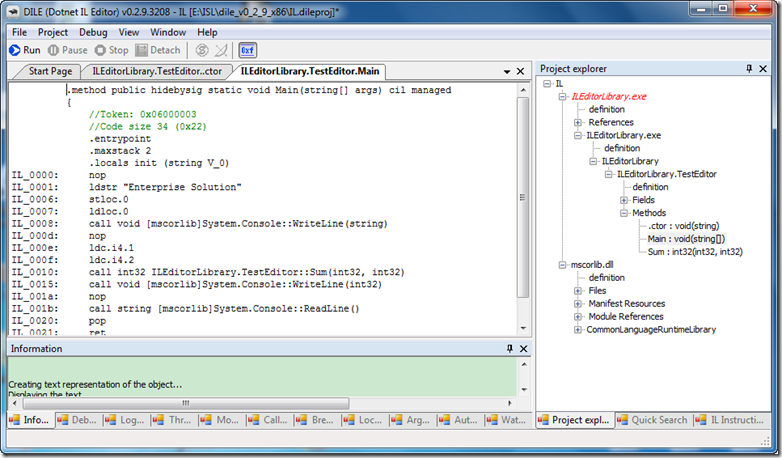
Task: Click the code editor scroll up arrow
Action: (x=523, y=90)
